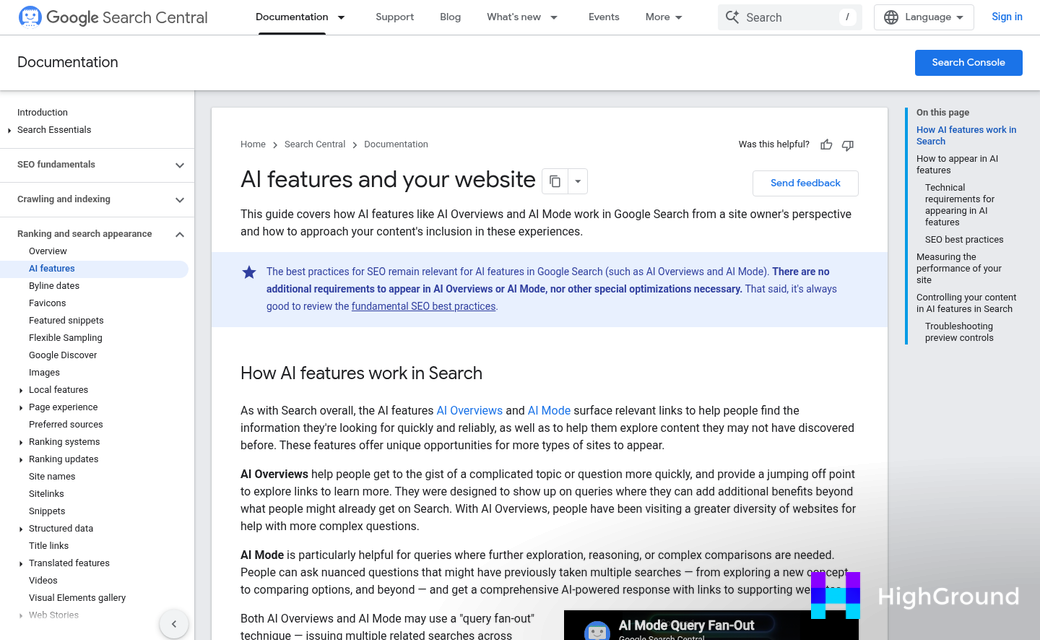Screen dimensions: 1040x640
Task: Click the copy icon beside the page title
Action: coord(556,180)
